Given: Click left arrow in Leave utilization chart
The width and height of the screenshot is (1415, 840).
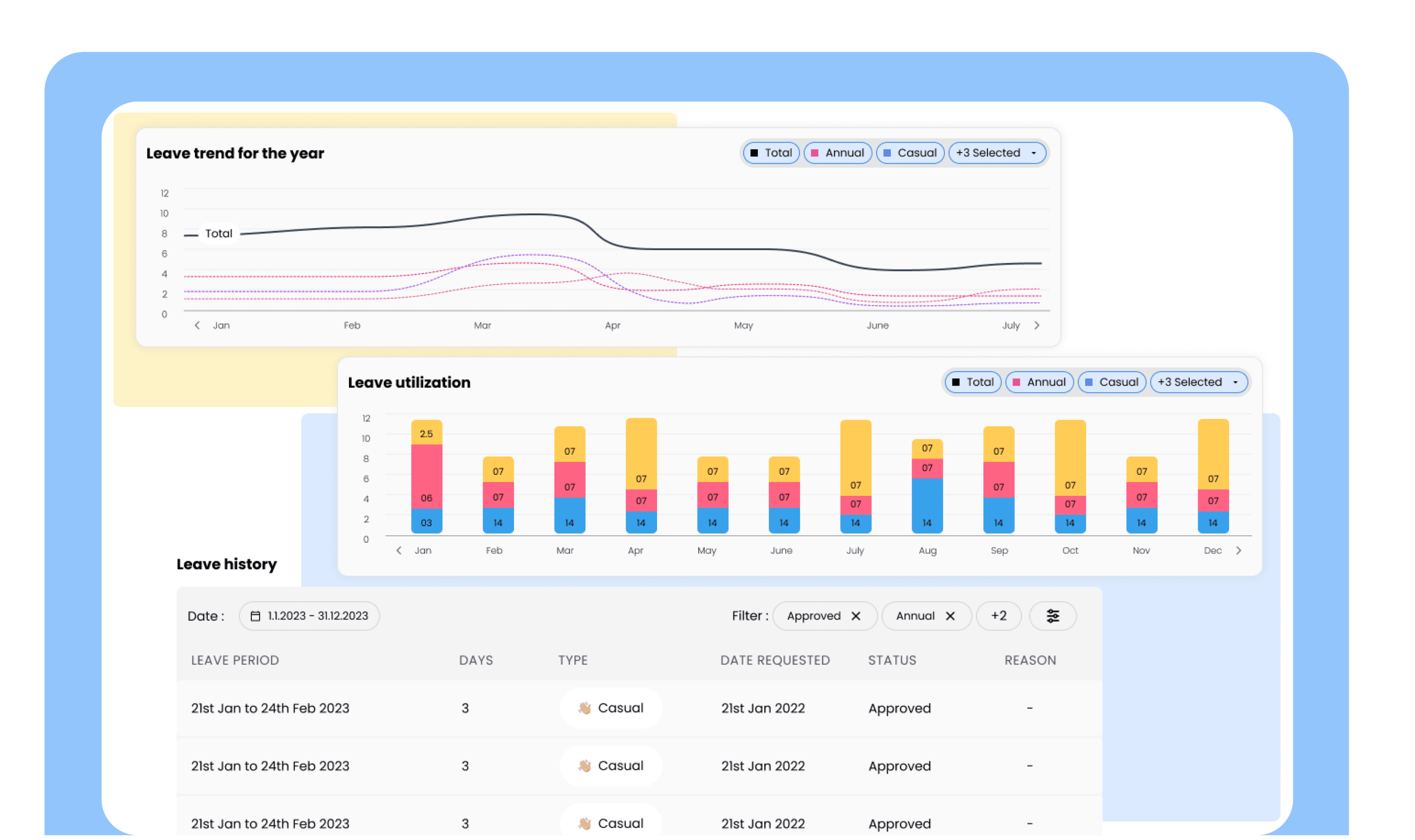Looking at the screenshot, I should tap(399, 550).
